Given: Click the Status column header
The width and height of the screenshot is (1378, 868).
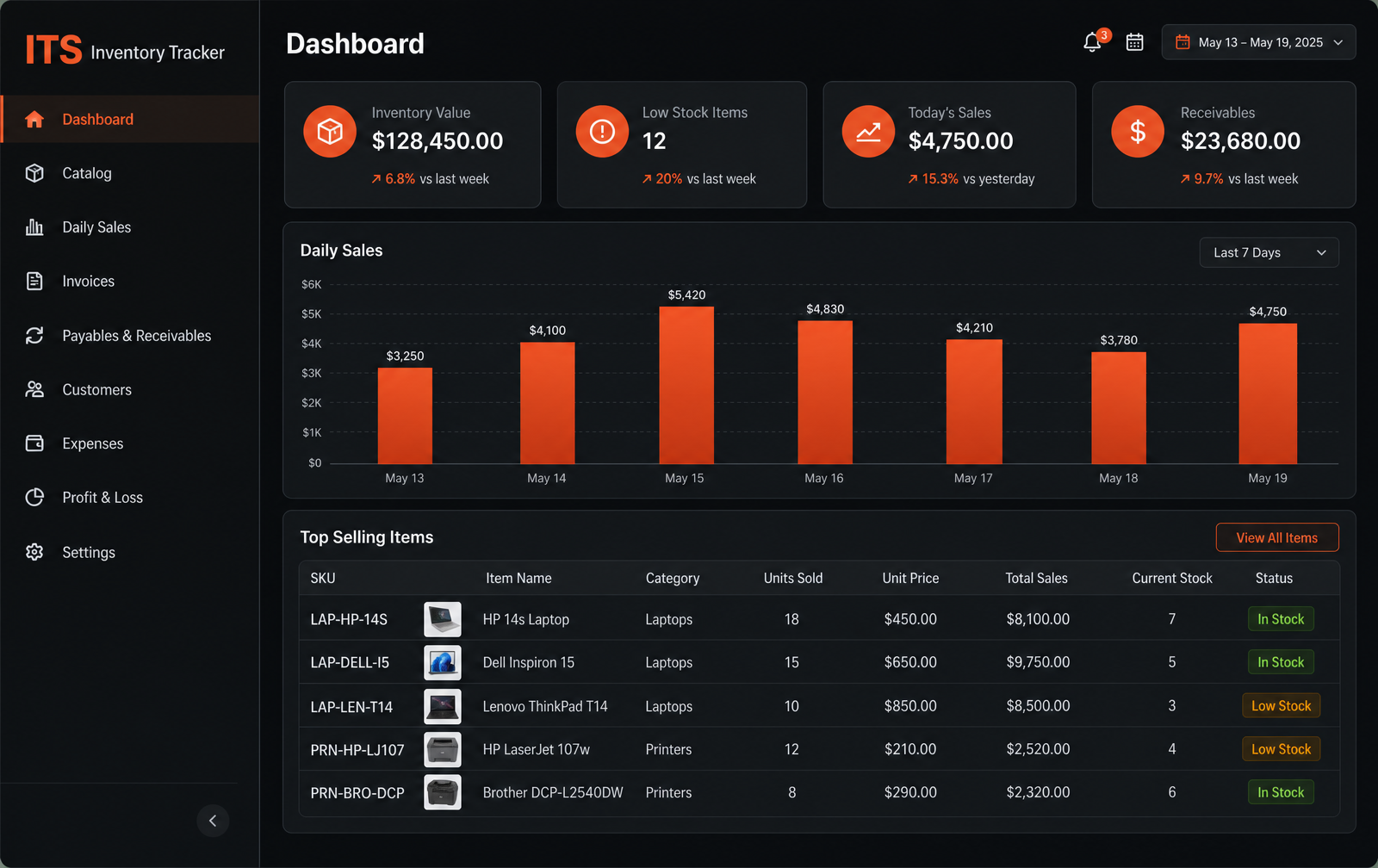Looking at the screenshot, I should [1274, 579].
